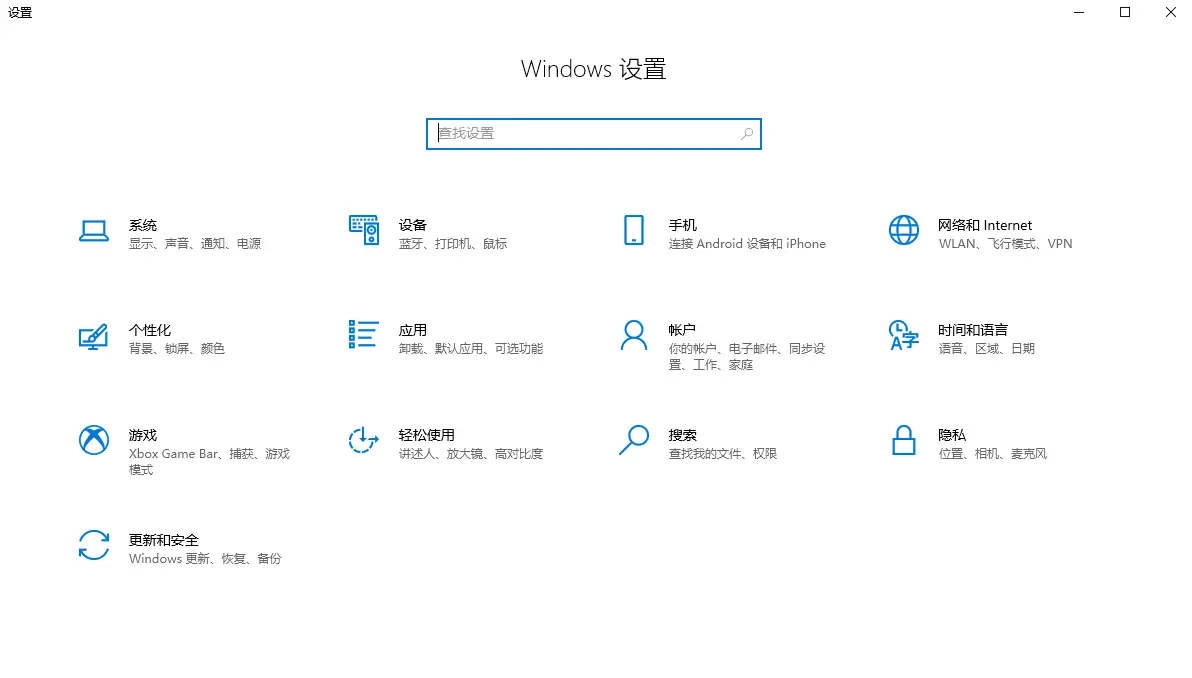Maximize the 设置 window
Image resolution: width=1192 pixels, height=678 pixels.
(1124, 12)
